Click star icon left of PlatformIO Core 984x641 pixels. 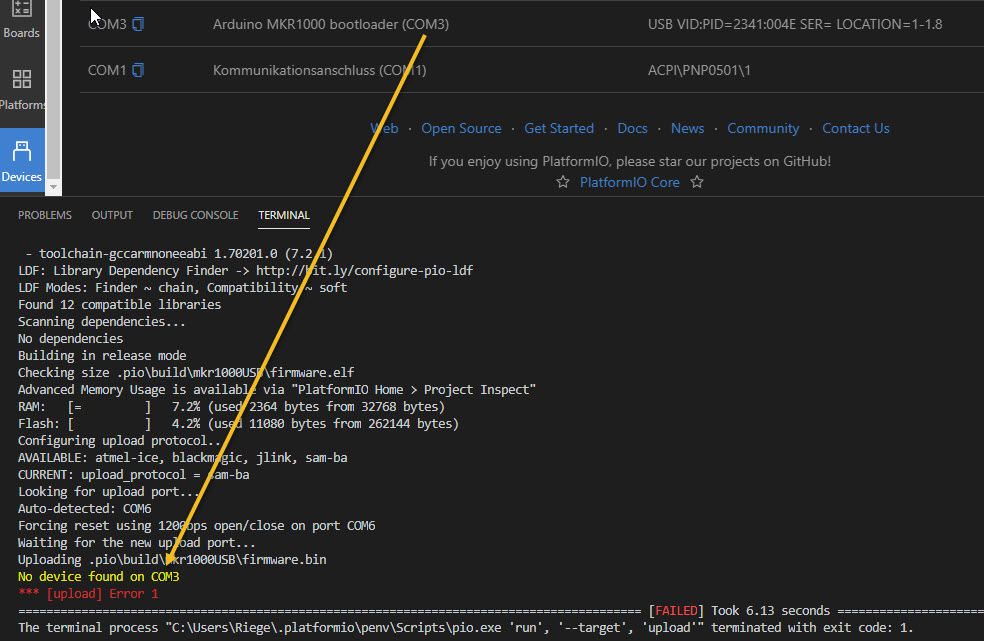563,182
